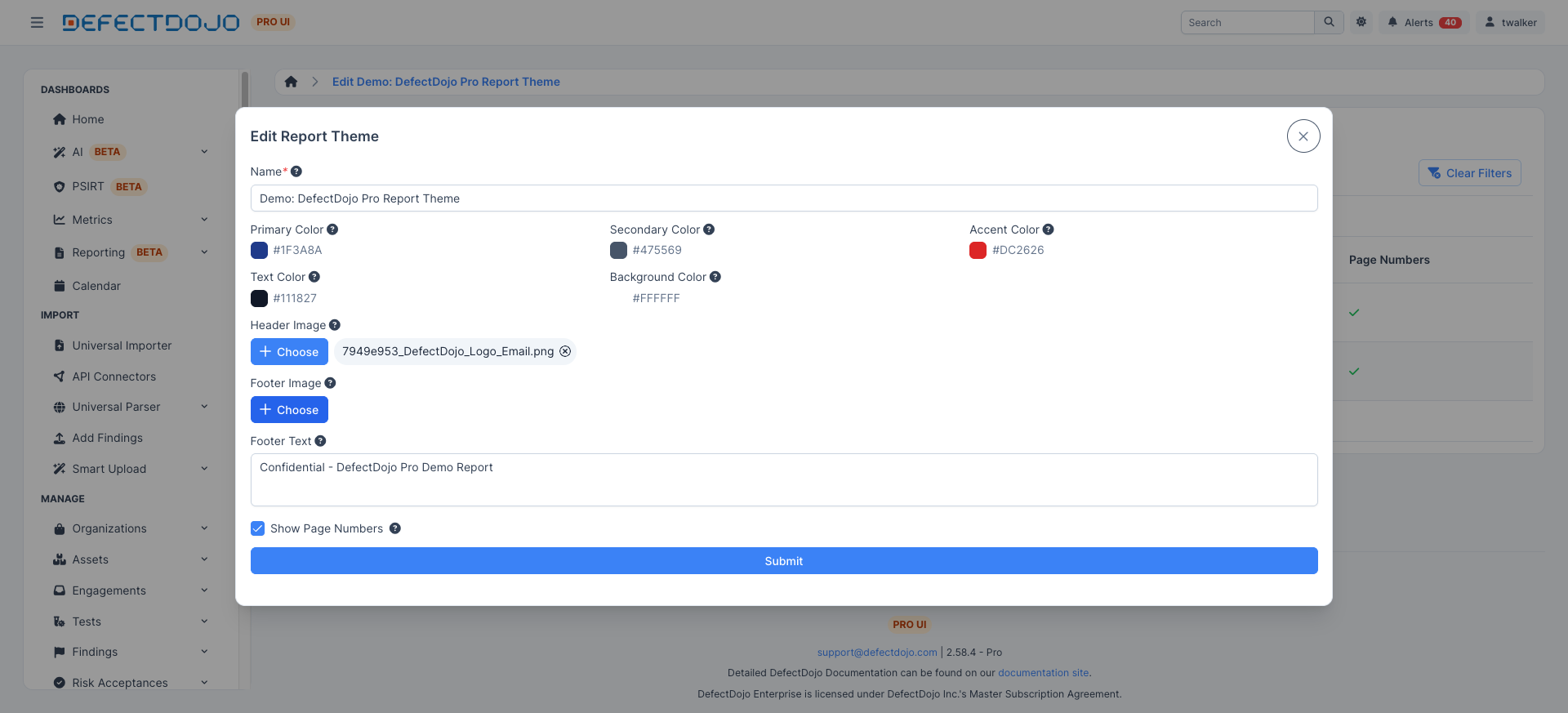Image resolution: width=1568 pixels, height=713 pixels.
Task: Click the Clear Filters button
Action: coord(1470,173)
